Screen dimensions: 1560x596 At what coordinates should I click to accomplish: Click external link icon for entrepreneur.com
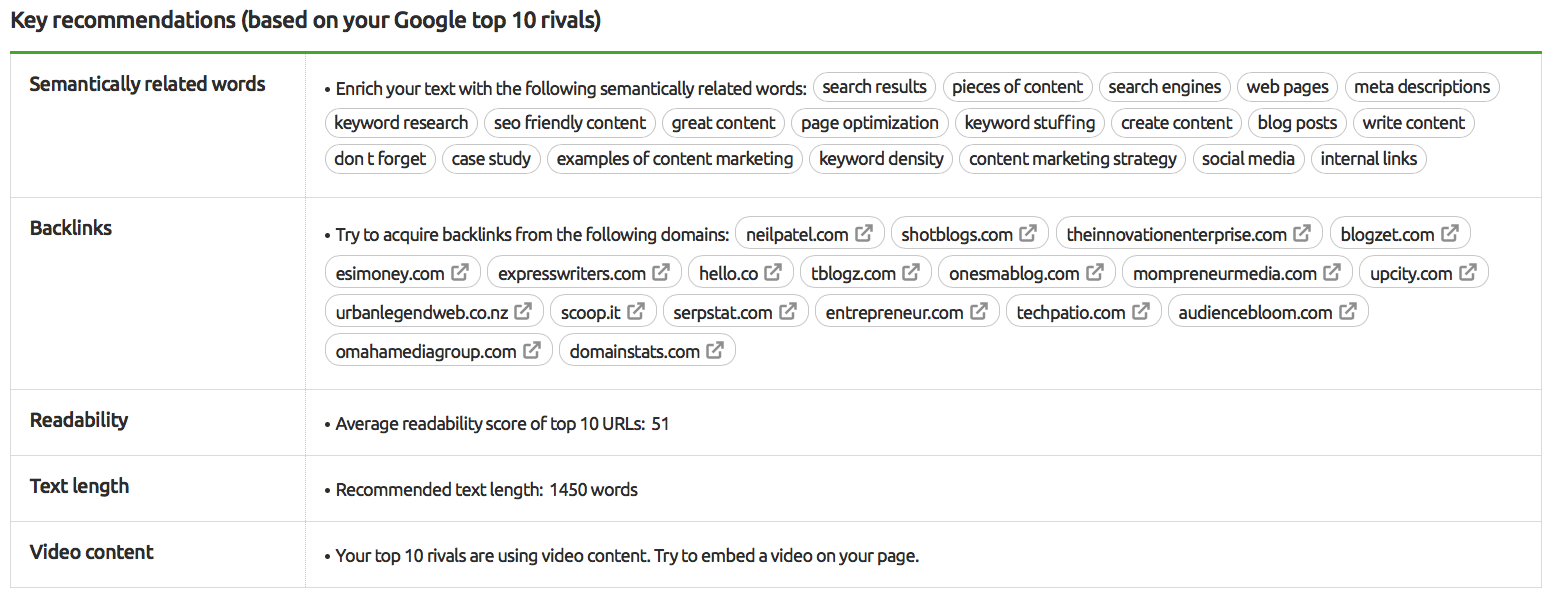979,312
